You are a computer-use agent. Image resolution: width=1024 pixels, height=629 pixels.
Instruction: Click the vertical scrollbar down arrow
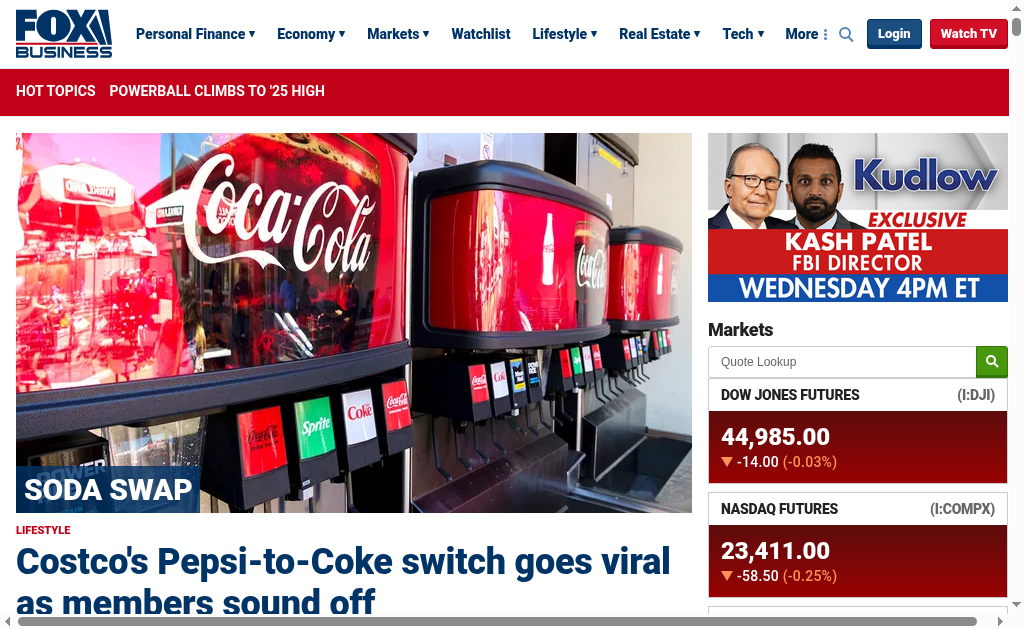point(1016,604)
